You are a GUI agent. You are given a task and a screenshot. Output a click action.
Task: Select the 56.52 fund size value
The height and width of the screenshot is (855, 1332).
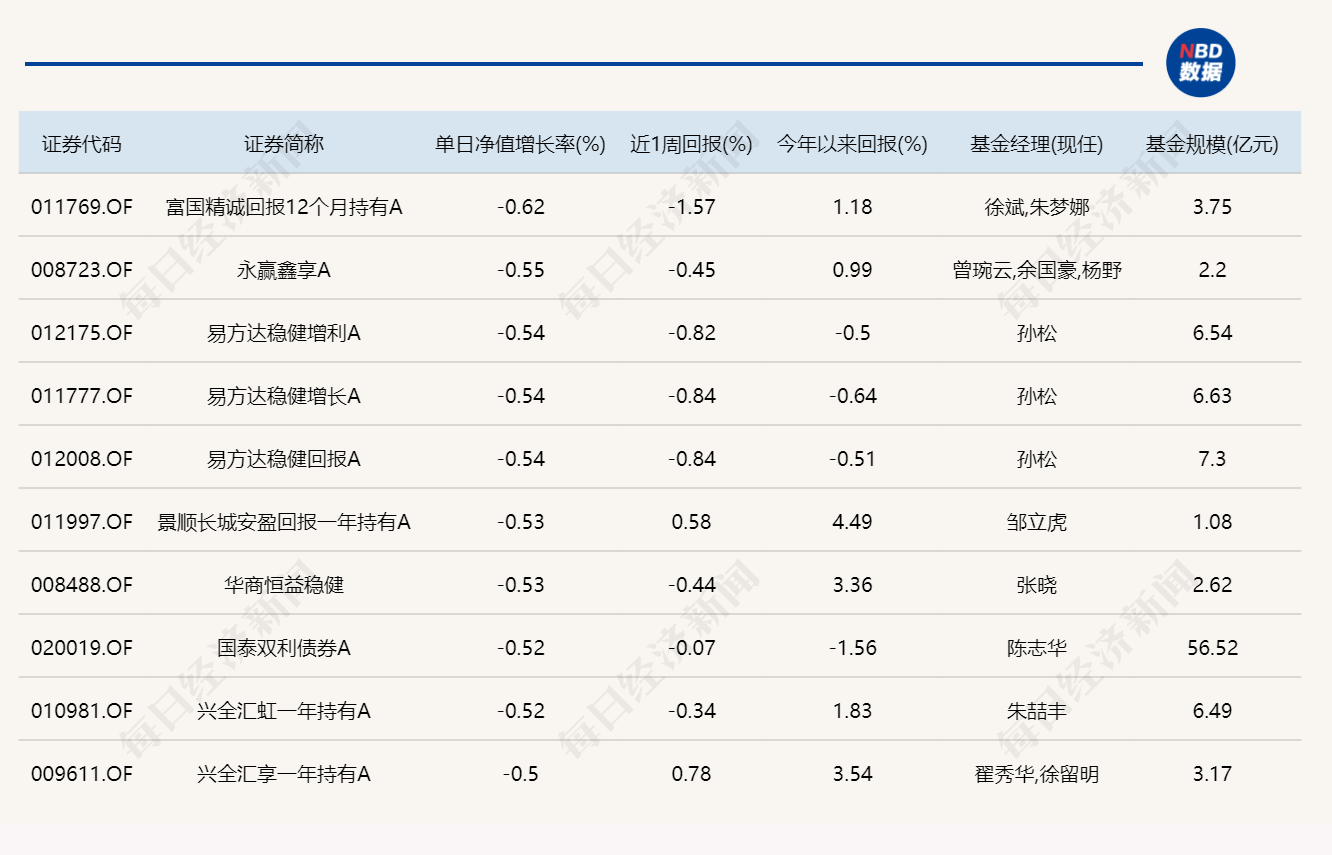pyautogui.click(x=1212, y=648)
